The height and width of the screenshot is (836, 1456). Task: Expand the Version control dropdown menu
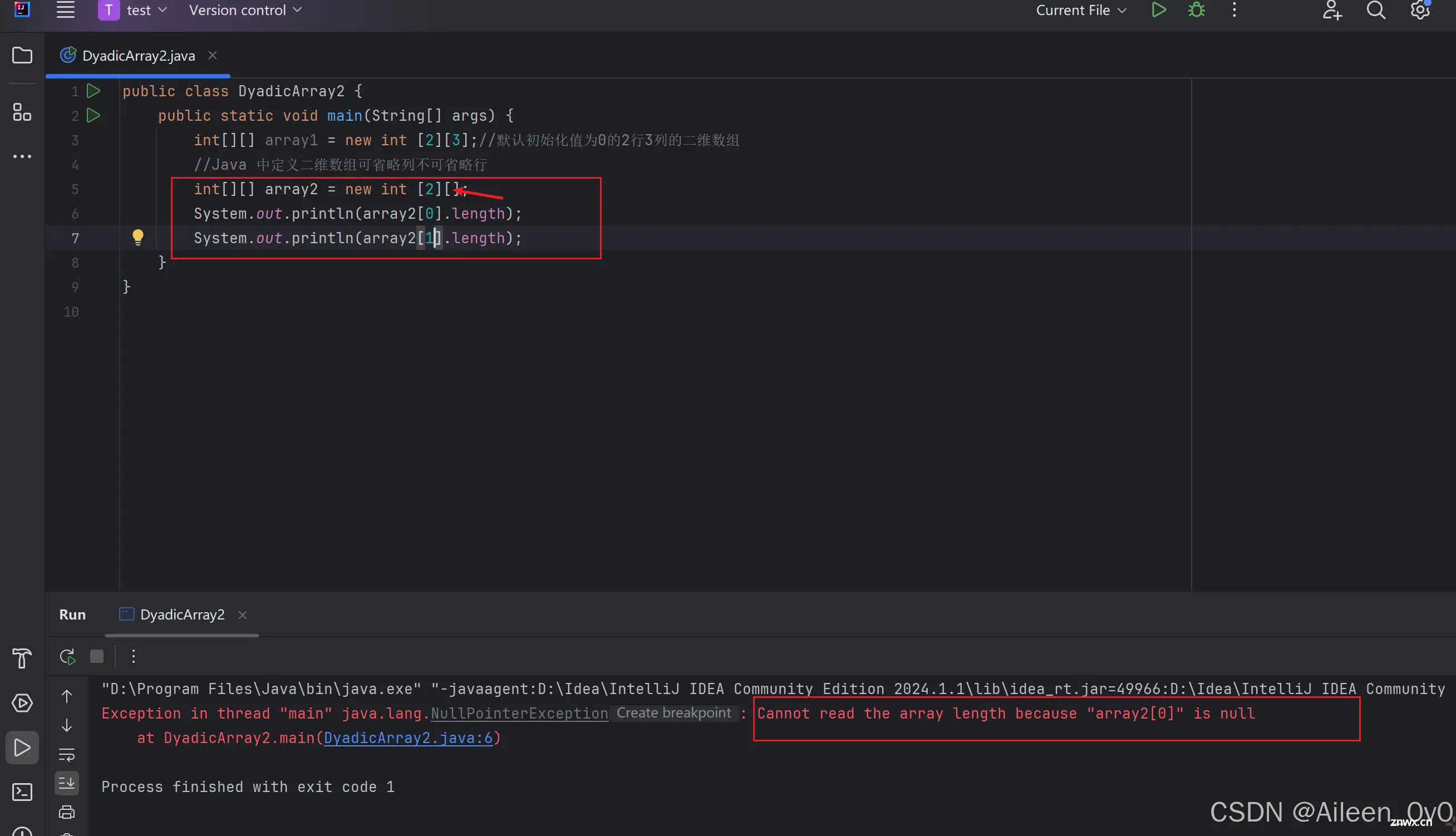pos(244,10)
